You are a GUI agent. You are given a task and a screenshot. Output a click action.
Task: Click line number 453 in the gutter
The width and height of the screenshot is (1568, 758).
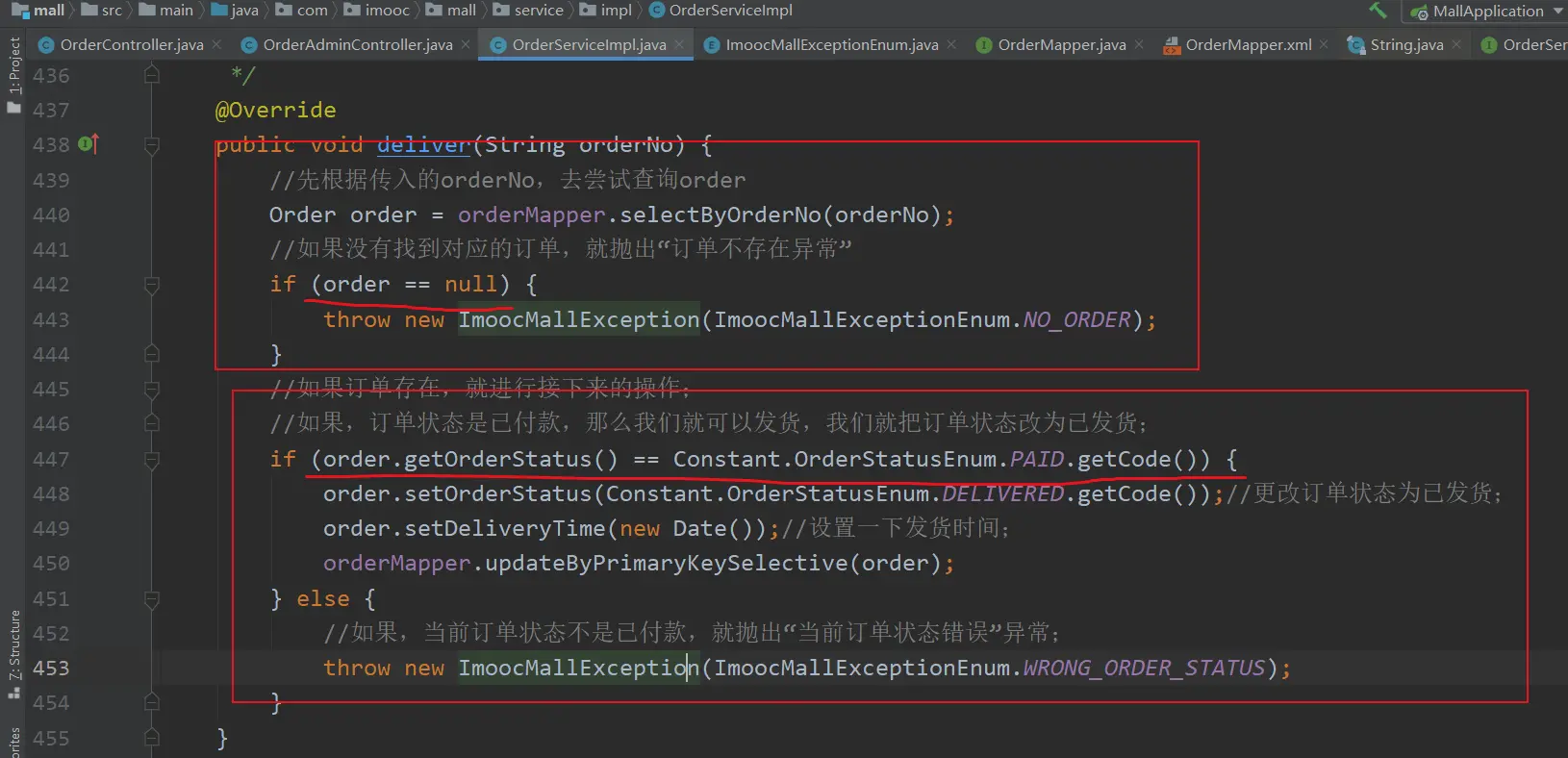tap(51, 669)
